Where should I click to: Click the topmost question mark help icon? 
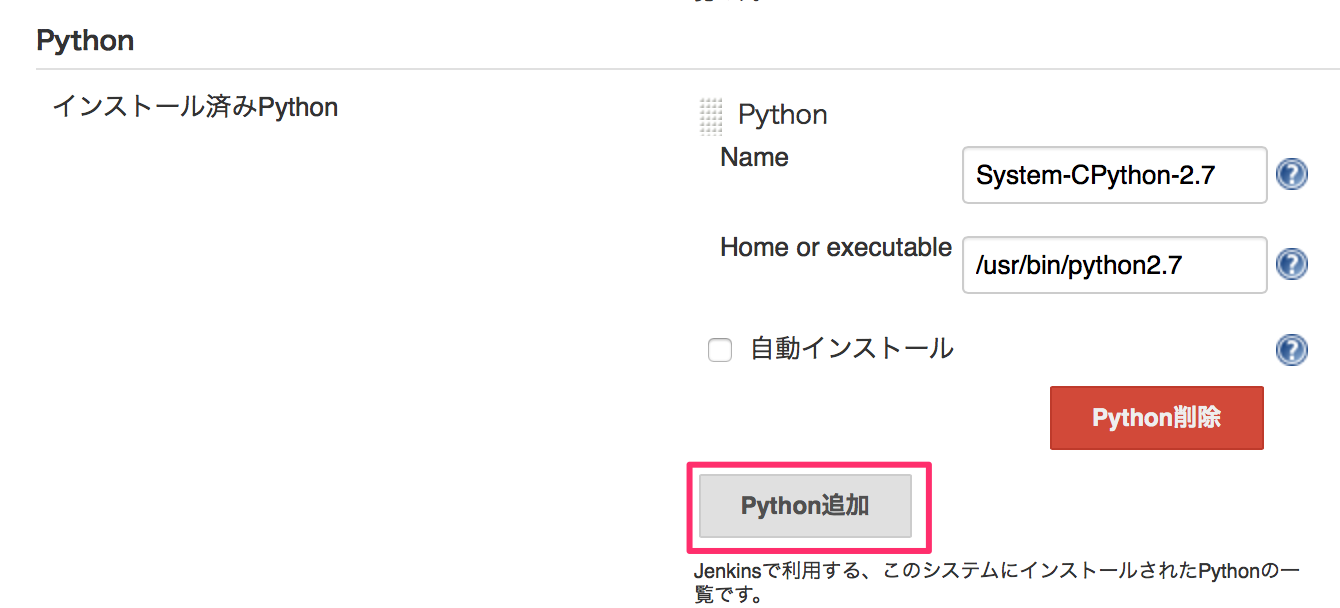pyautogui.click(x=1291, y=174)
